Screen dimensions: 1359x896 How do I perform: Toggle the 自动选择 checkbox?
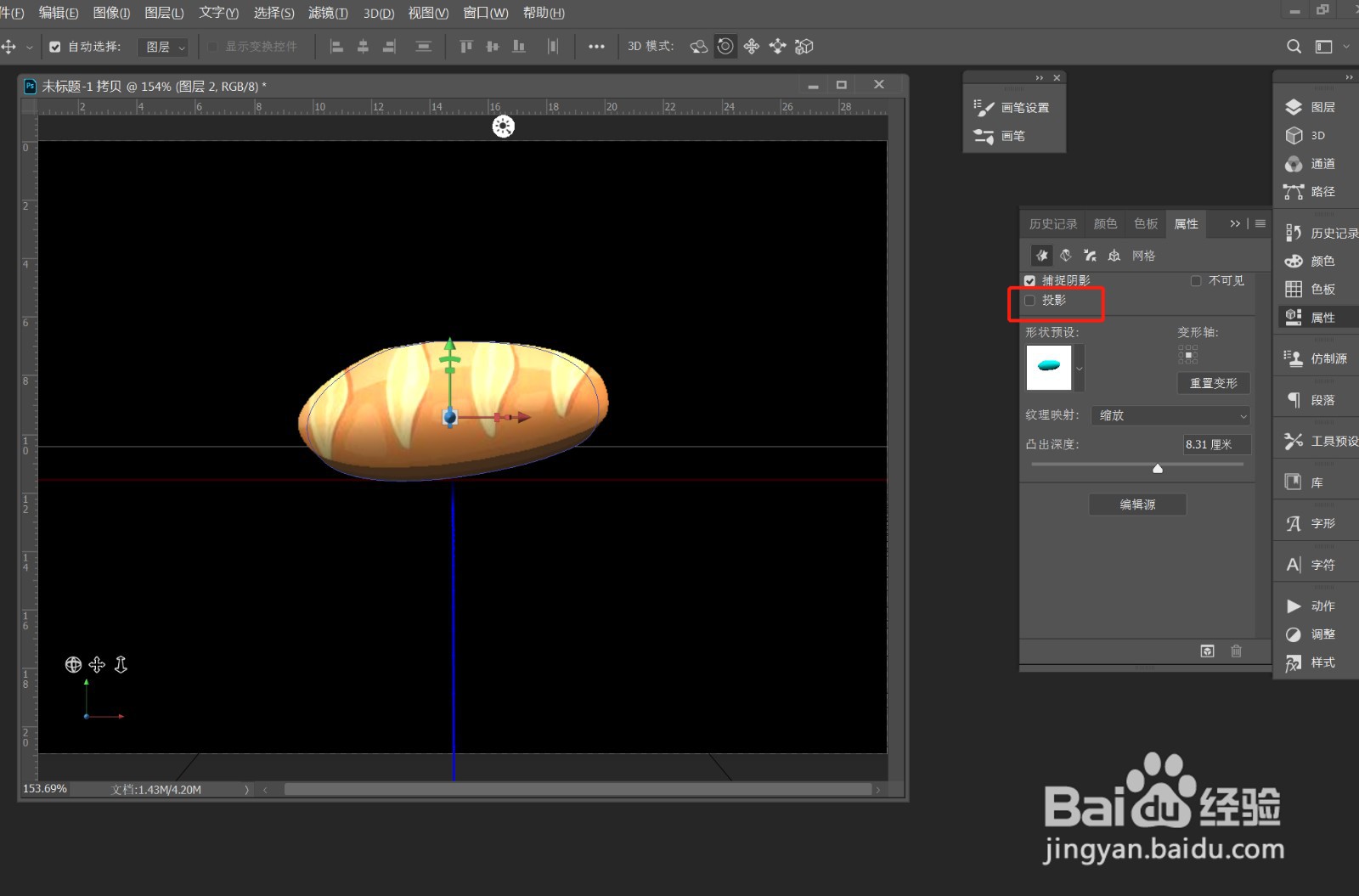coord(55,47)
